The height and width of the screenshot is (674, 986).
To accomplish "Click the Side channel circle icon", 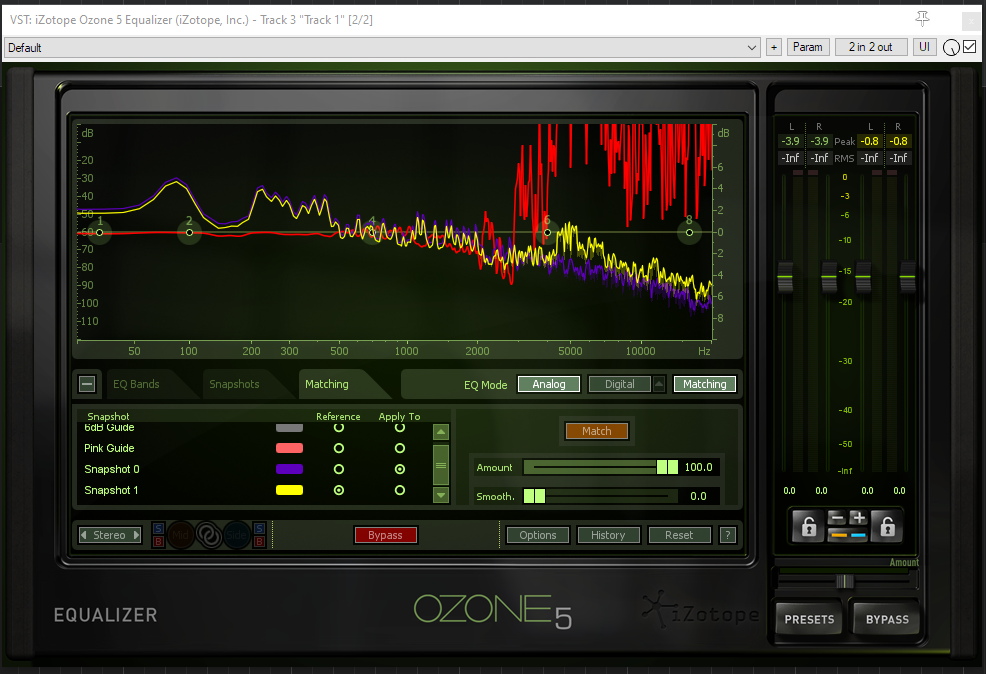I will tap(237, 535).
